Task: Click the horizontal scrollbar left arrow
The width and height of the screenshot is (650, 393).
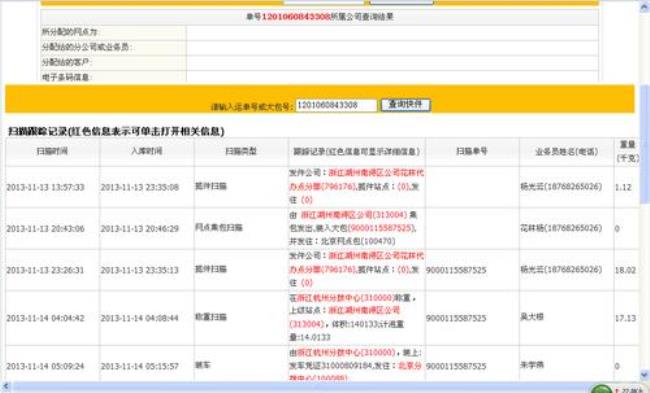Action: point(5,386)
